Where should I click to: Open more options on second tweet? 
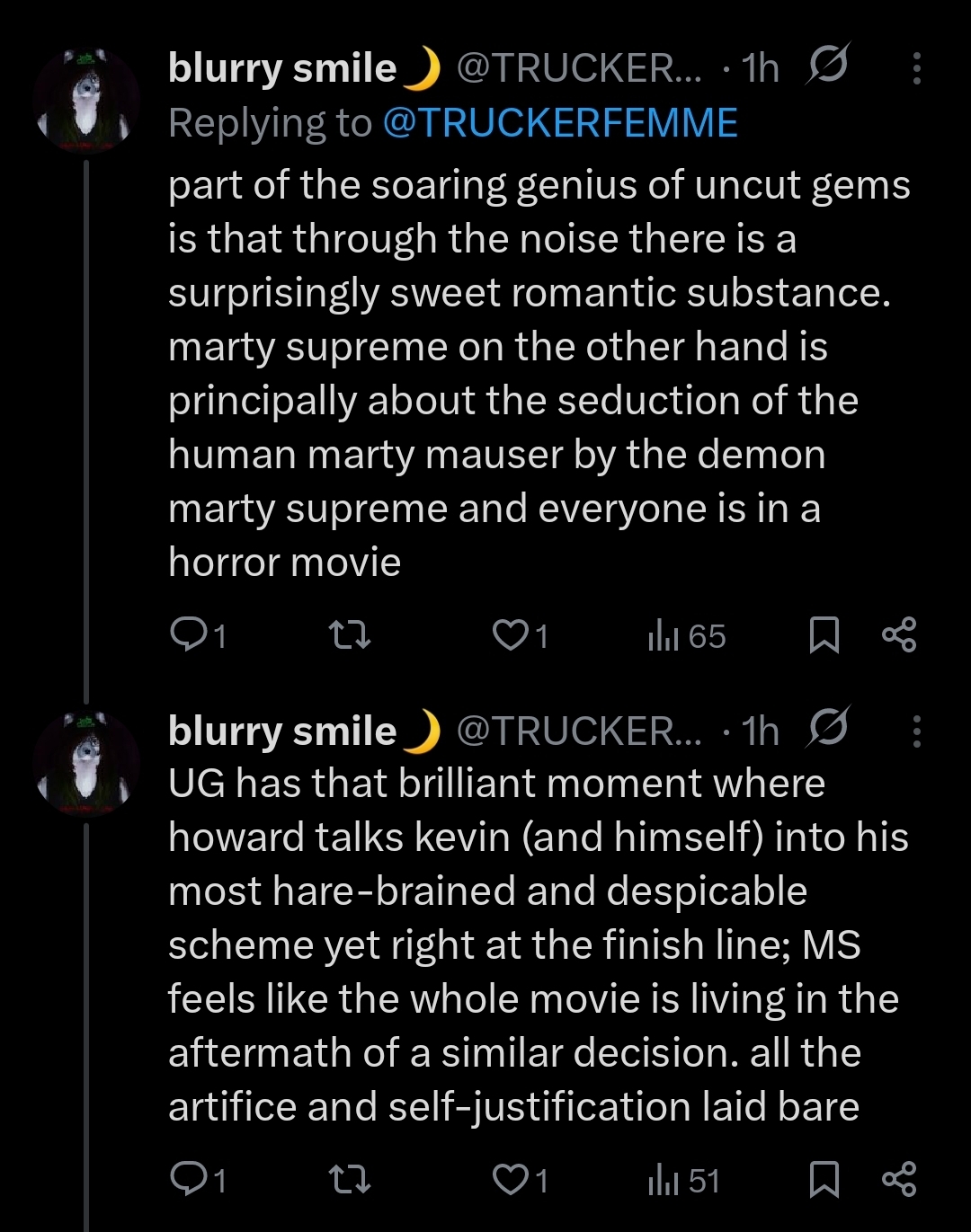point(916,731)
